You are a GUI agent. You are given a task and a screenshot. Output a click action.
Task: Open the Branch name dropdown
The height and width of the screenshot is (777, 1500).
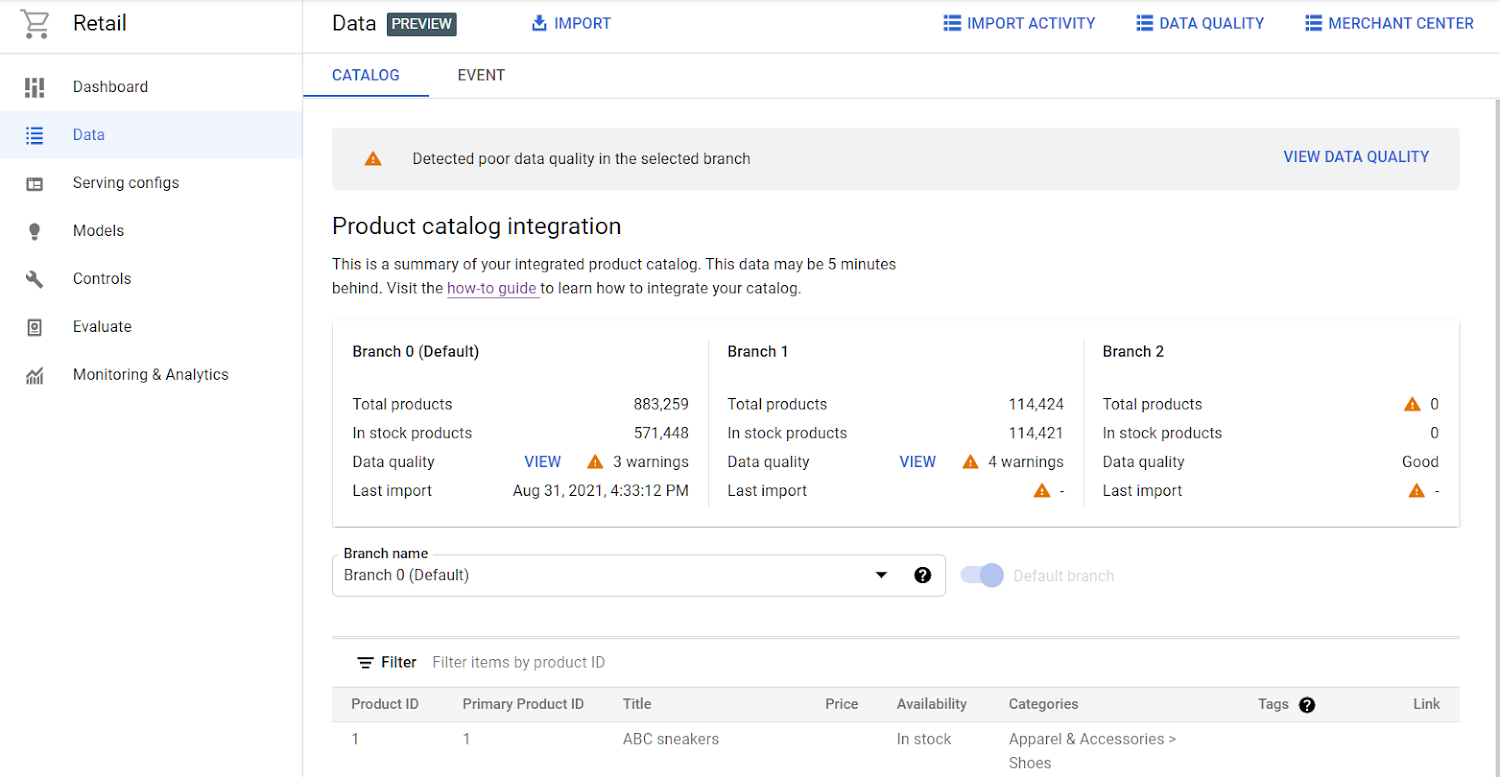coord(638,575)
